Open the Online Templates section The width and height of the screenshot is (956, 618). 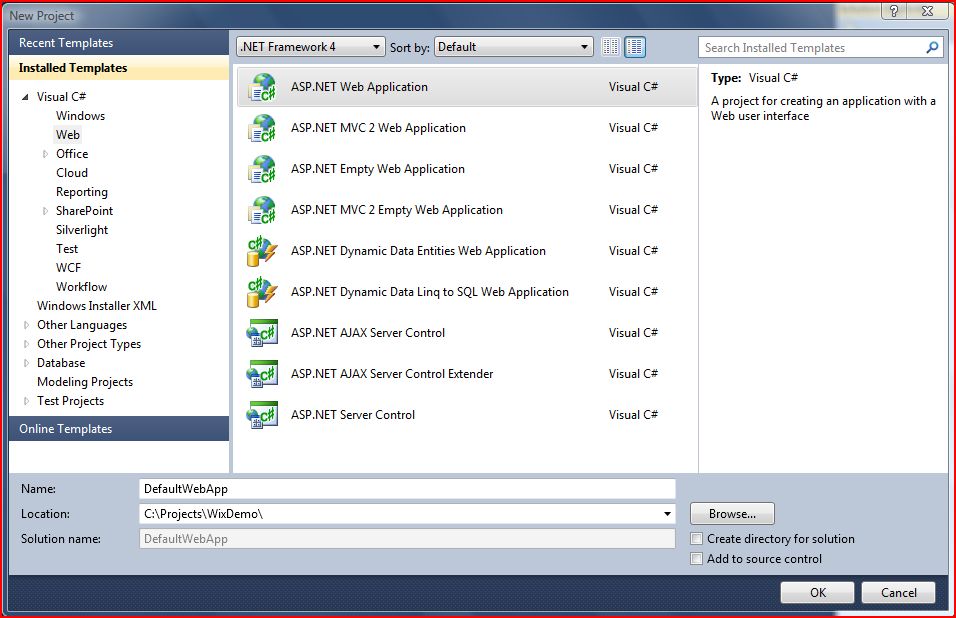click(119, 428)
